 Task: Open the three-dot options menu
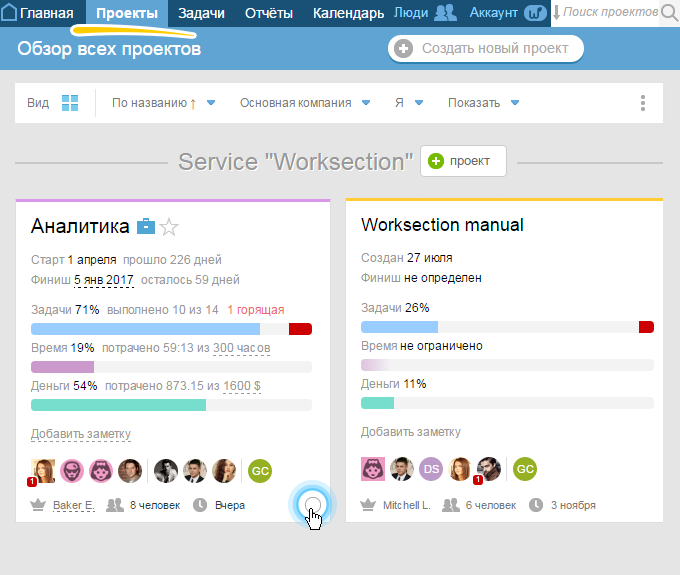pyautogui.click(x=643, y=103)
